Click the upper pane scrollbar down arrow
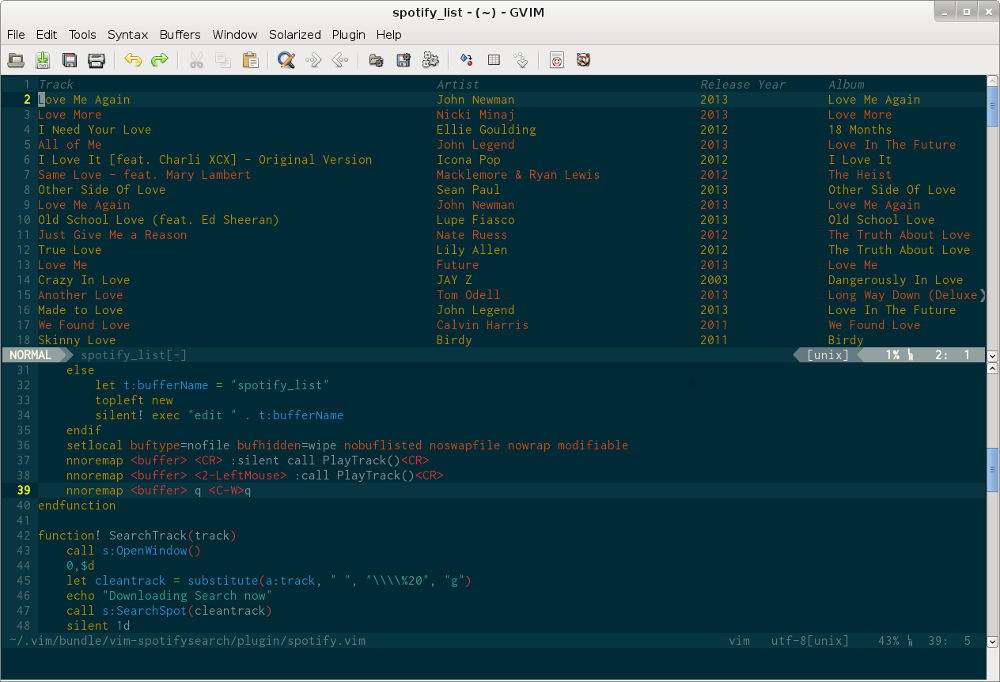The width and height of the screenshot is (1000, 682). coord(992,356)
